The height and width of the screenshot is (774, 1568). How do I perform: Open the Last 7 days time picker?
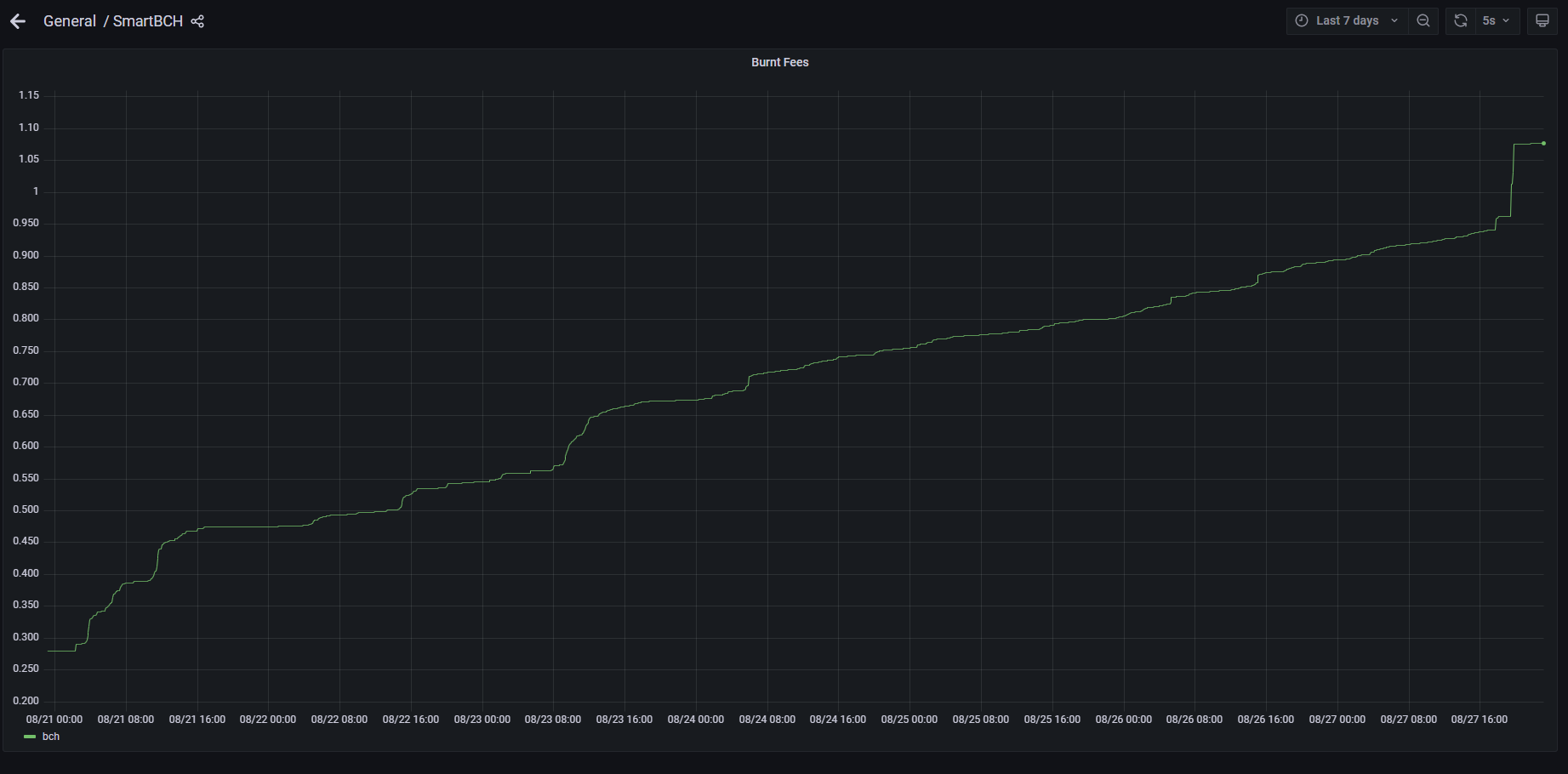(1347, 20)
